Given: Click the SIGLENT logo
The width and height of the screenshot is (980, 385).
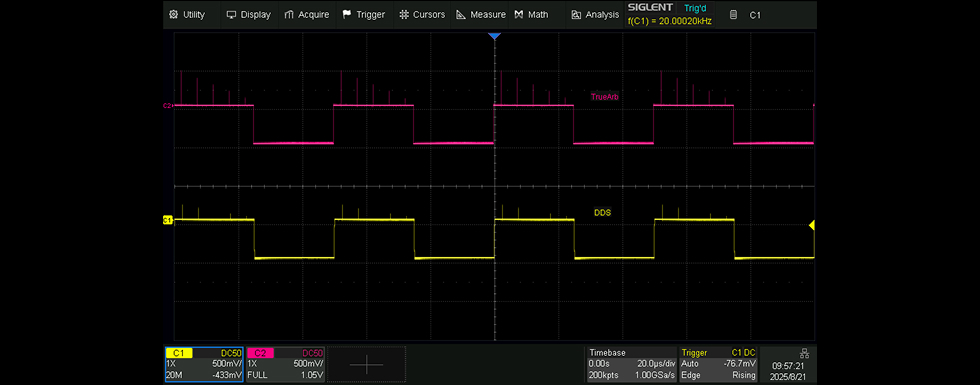Looking at the screenshot, I should (x=650, y=8).
